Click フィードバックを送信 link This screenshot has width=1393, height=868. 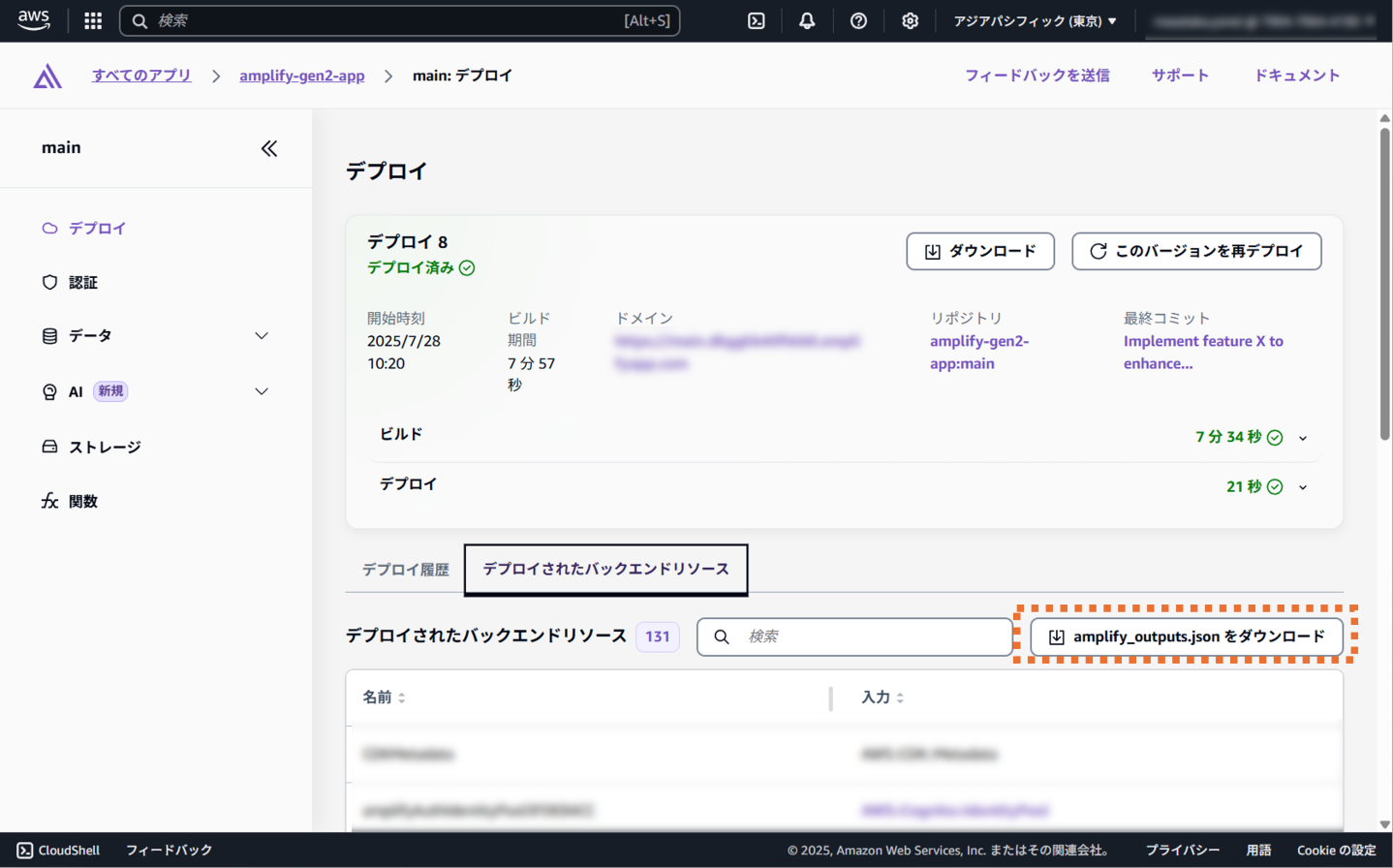(1037, 76)
